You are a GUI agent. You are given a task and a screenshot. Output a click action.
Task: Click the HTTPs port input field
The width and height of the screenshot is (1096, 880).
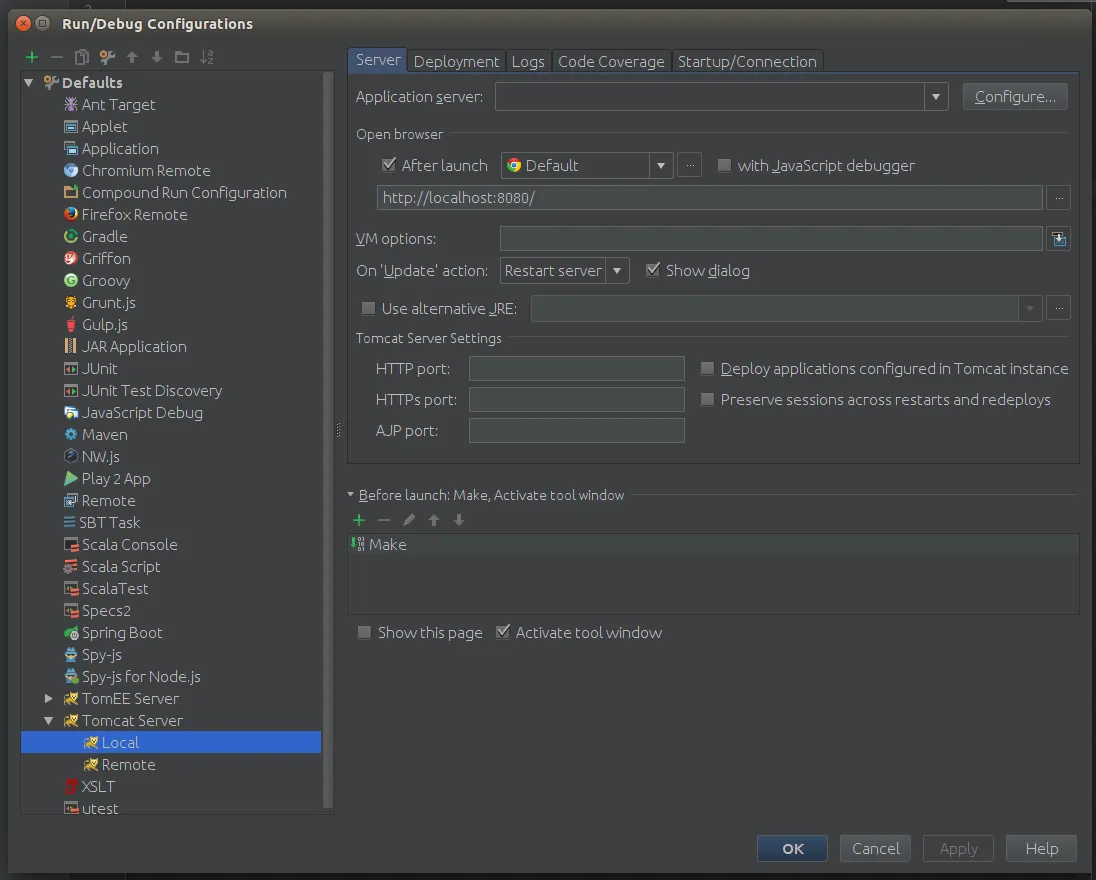click(x=577, y=399)
